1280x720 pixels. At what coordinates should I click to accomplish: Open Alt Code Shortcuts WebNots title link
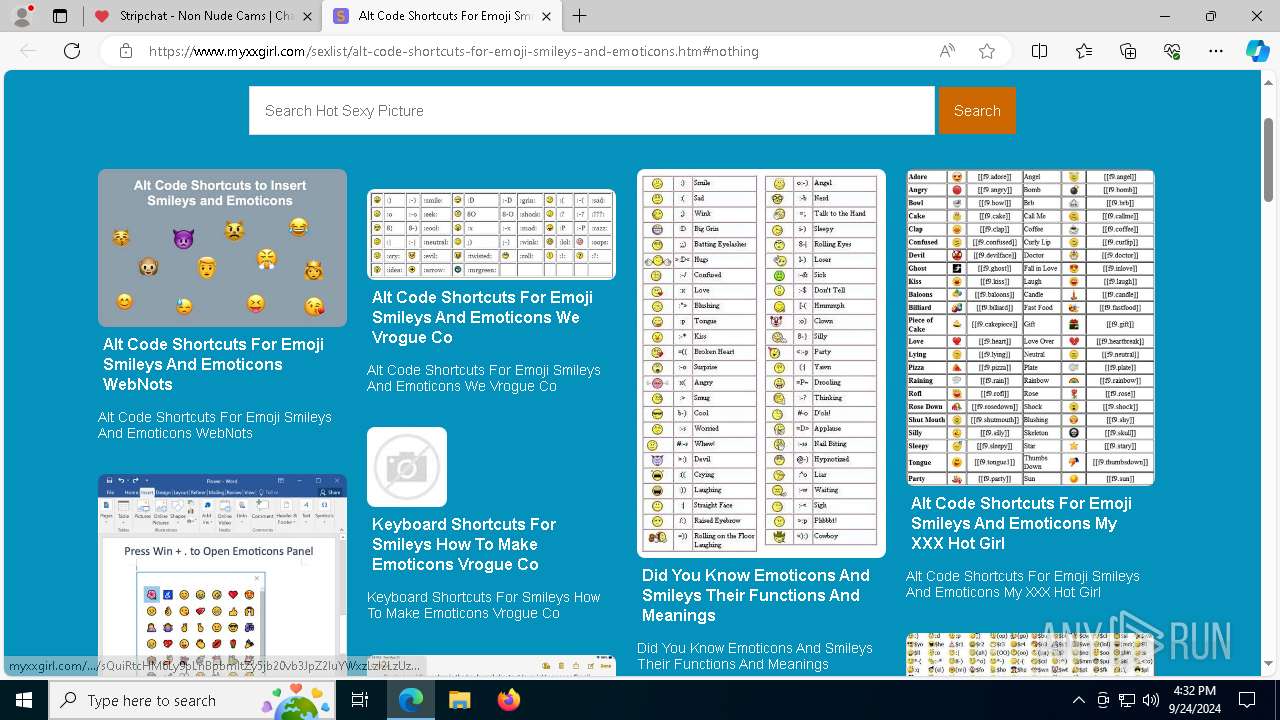point(213,364)
